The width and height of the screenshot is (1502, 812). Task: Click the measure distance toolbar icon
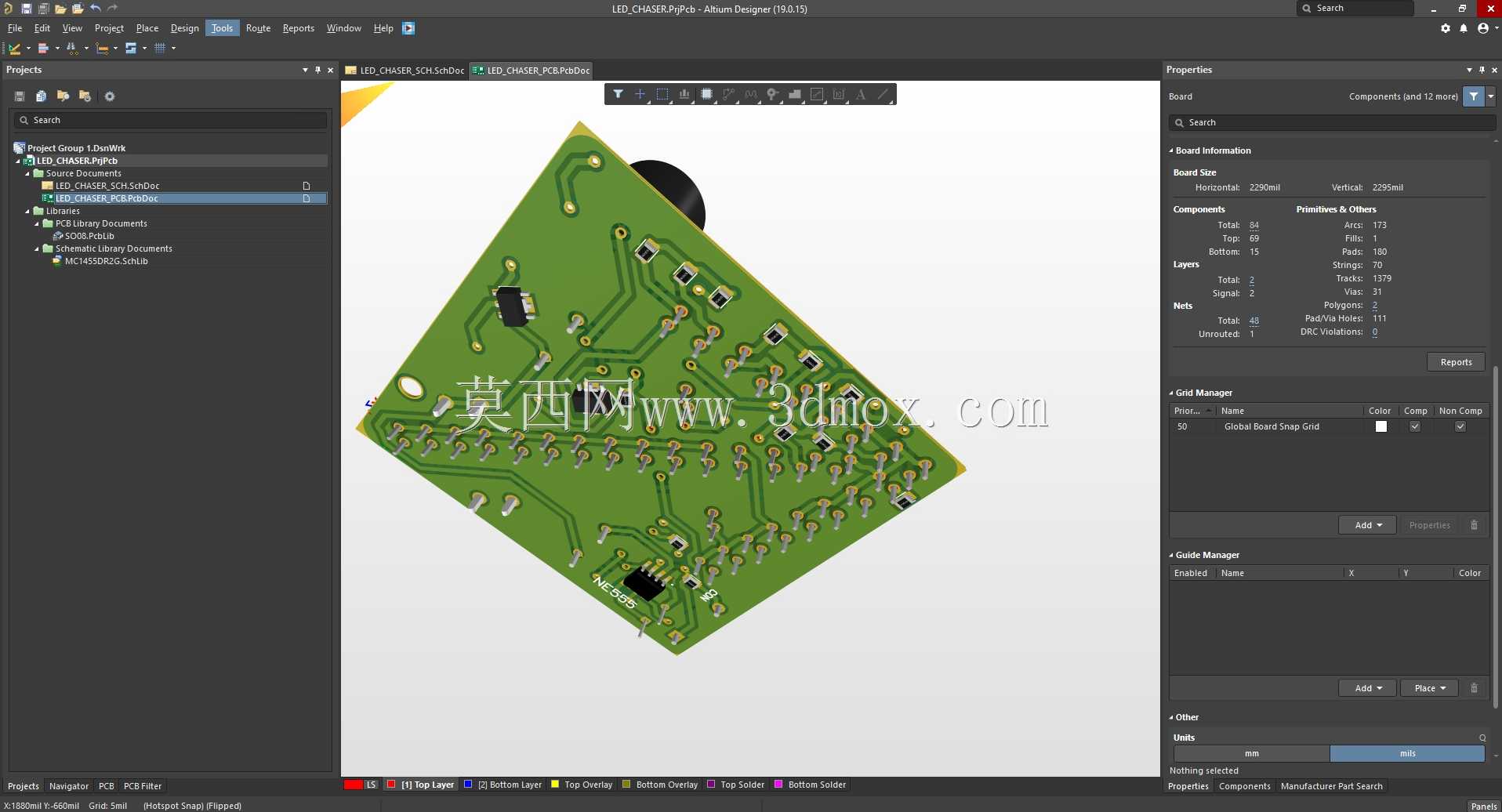[102, 49]
